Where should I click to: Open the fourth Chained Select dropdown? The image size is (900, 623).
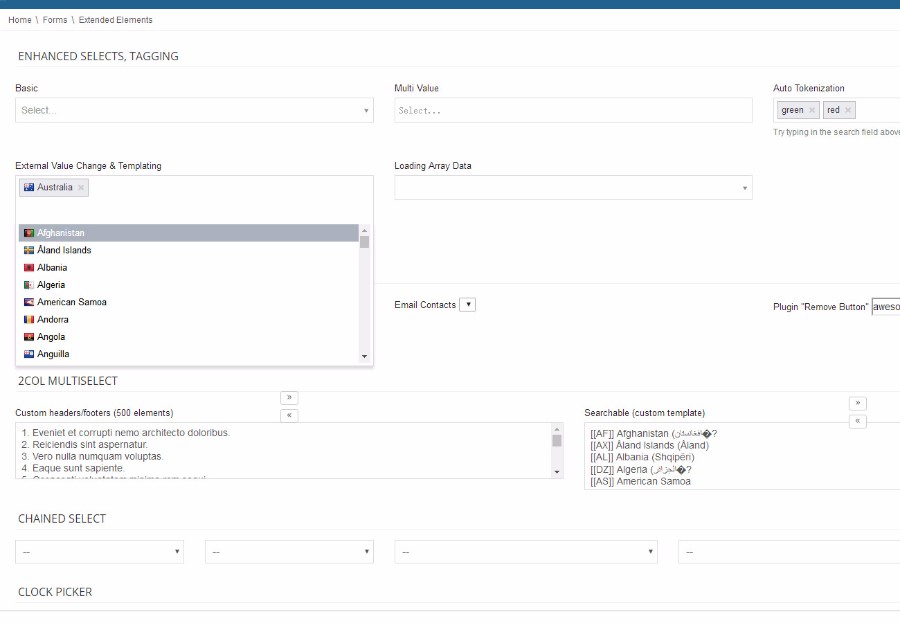tap(789, 552)
